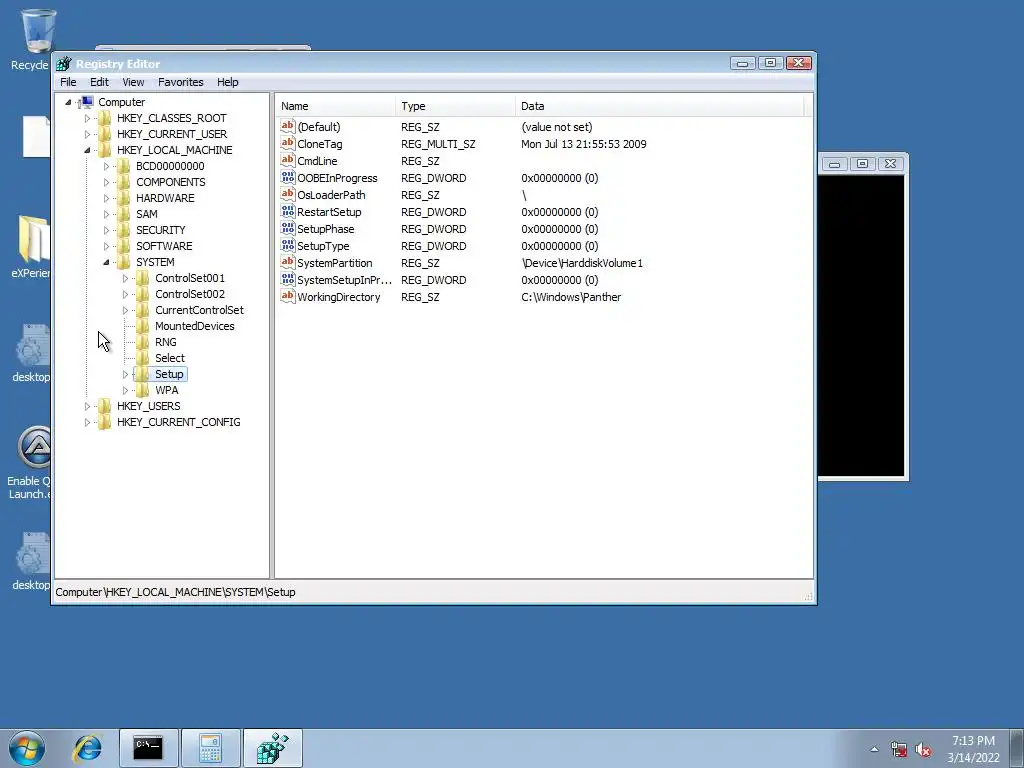1024x768 pixels.
Task: Open the Favorites menu
Action: (x=181, y=82)
